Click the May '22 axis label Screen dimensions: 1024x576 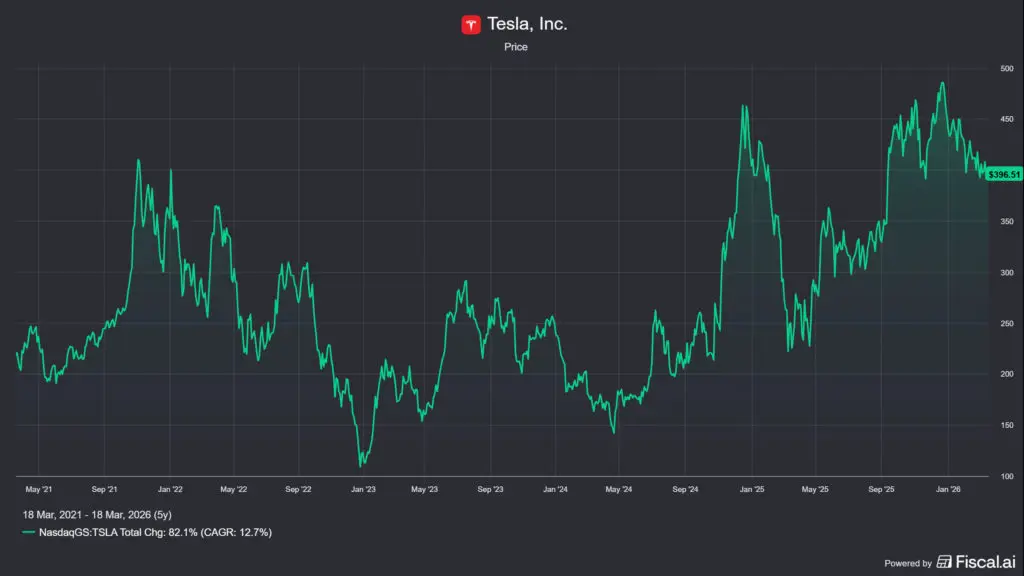pyautogui.click(x=233, y=489)
